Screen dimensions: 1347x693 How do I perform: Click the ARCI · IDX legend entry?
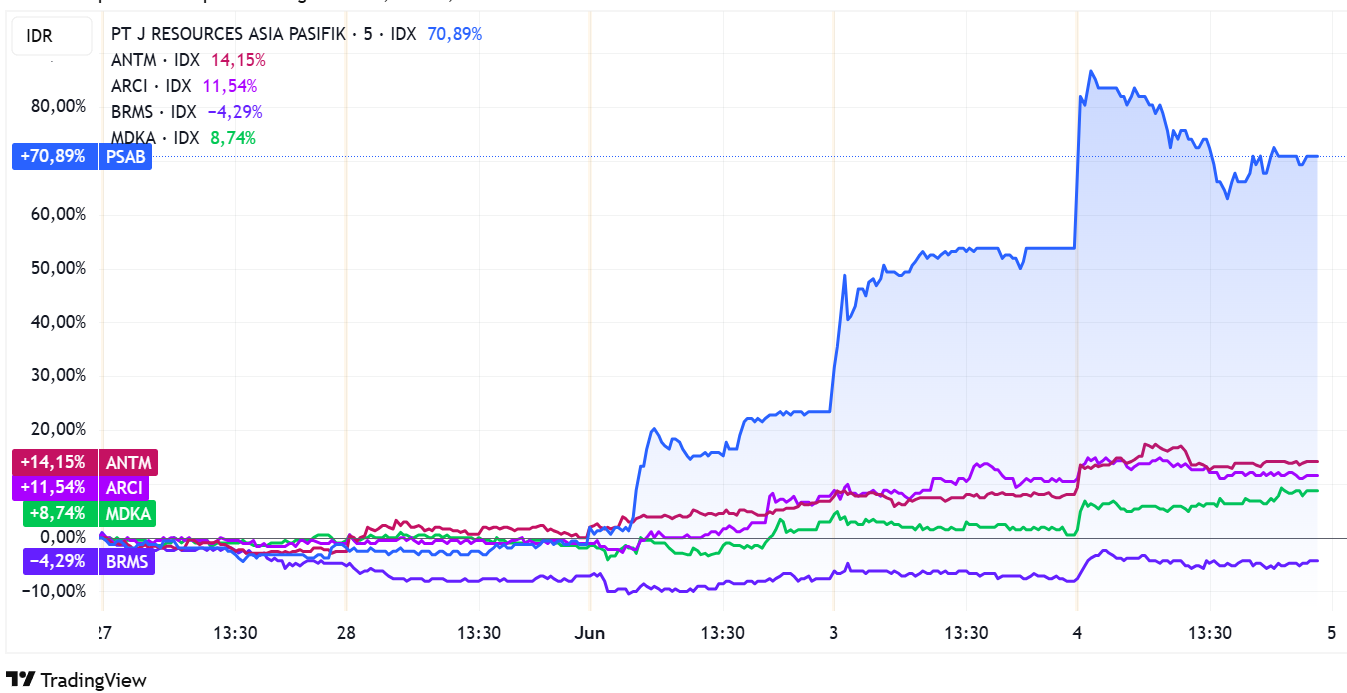click(x=151, y=86)
